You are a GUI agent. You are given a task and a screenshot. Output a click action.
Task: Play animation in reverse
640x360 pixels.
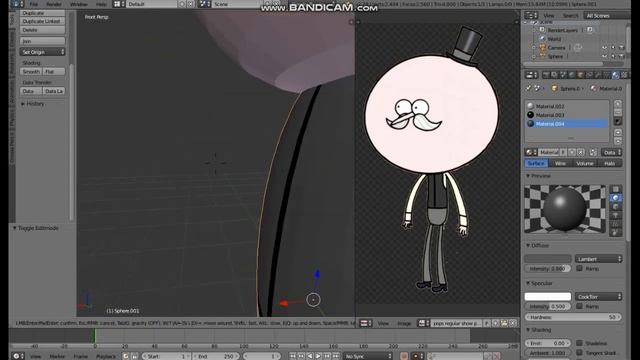[309, 356]
